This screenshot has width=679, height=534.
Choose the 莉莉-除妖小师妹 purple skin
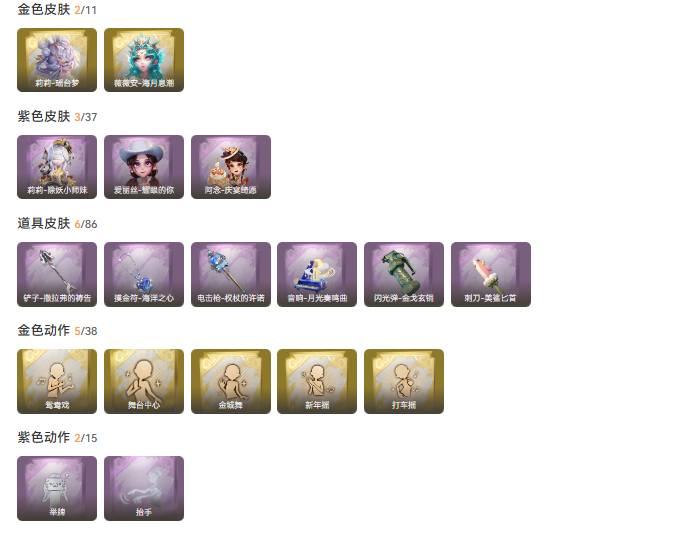57,167
